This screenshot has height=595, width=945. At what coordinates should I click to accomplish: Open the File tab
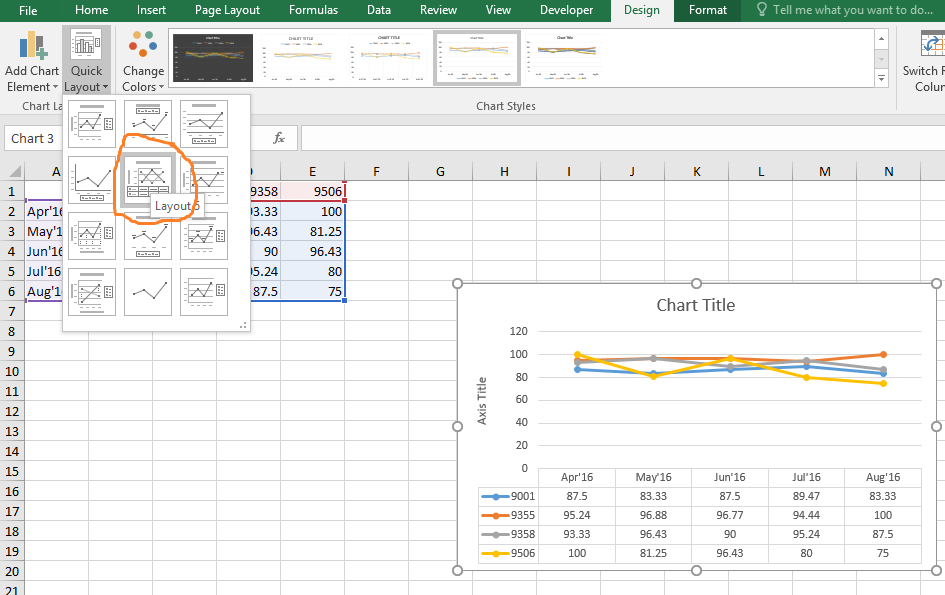[28, 10]
